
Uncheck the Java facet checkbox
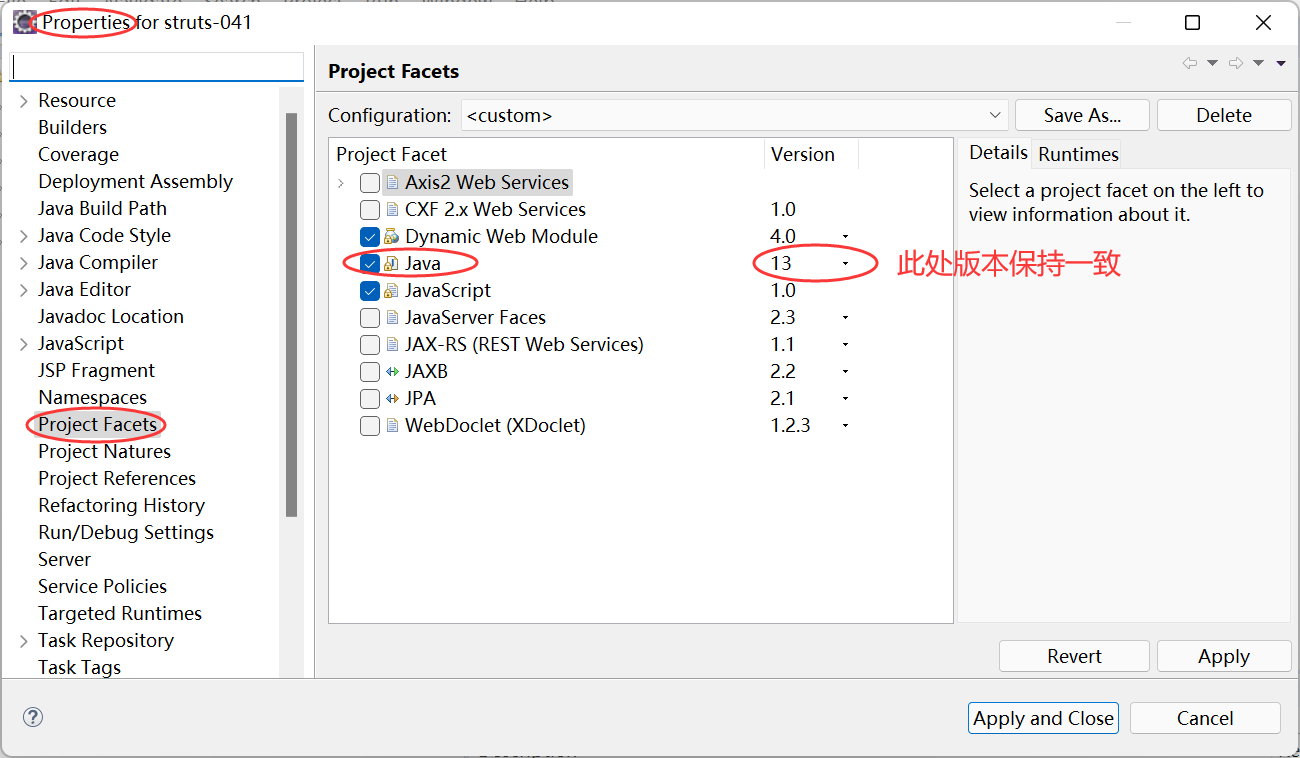tap(370, 264)
